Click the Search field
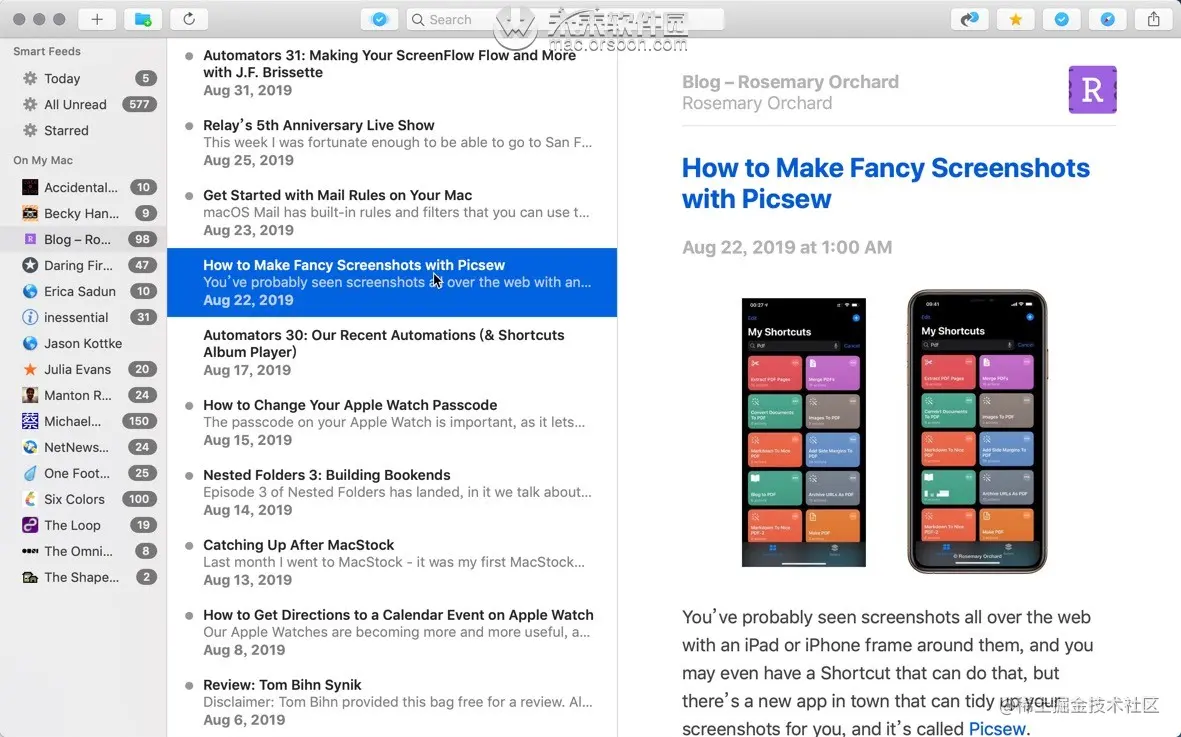Image resolution: width=1181 pixels, height=737 pixels. click(x=565, y=19)
